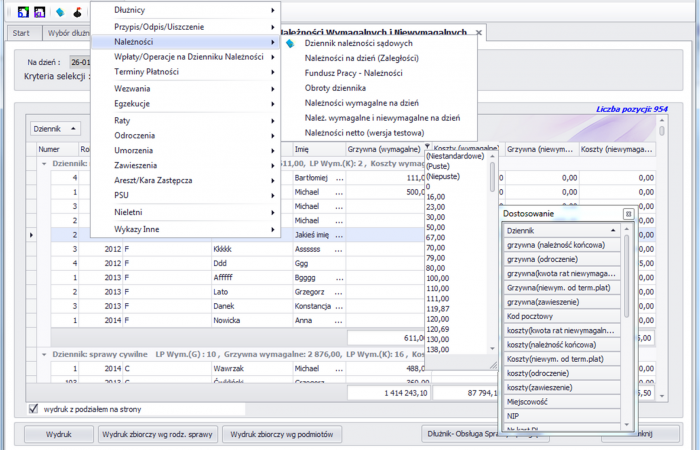700x450 pixels.
Task: Click the blue book toolbar icon
Action: pos(60,12)
